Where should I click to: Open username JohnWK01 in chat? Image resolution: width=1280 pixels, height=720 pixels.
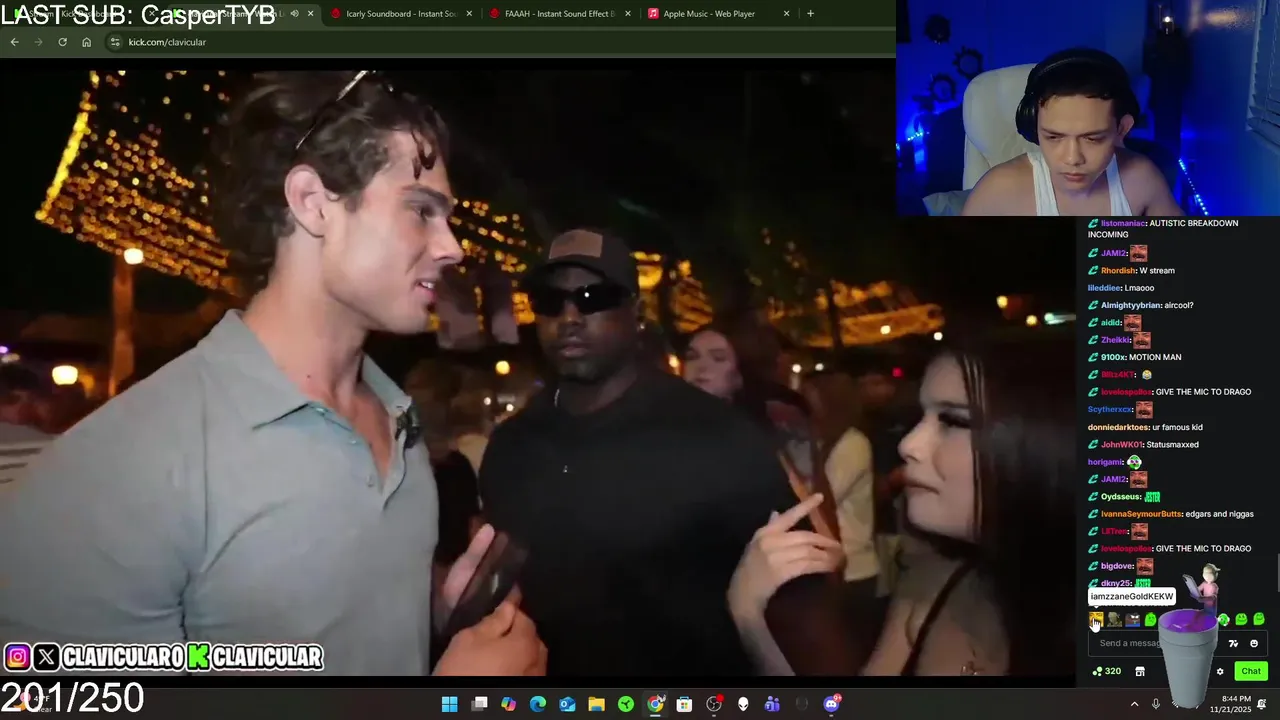(1121, 444)
